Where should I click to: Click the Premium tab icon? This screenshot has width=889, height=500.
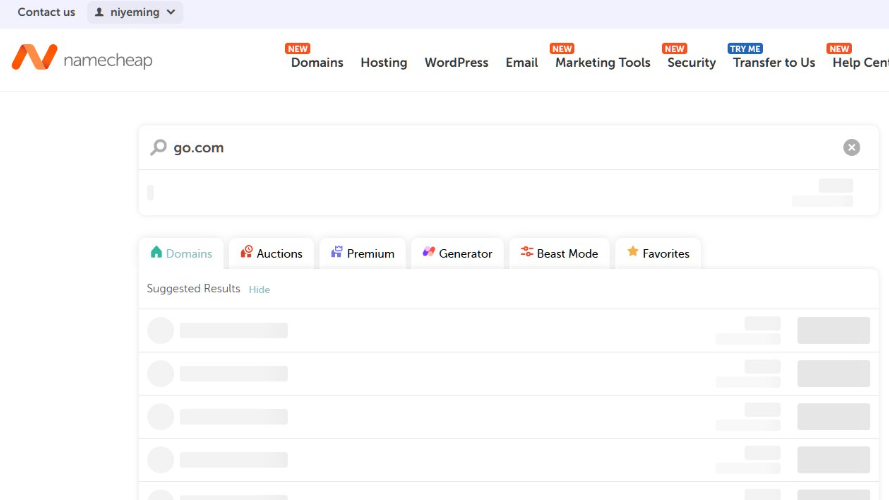[x=336, y=252]
